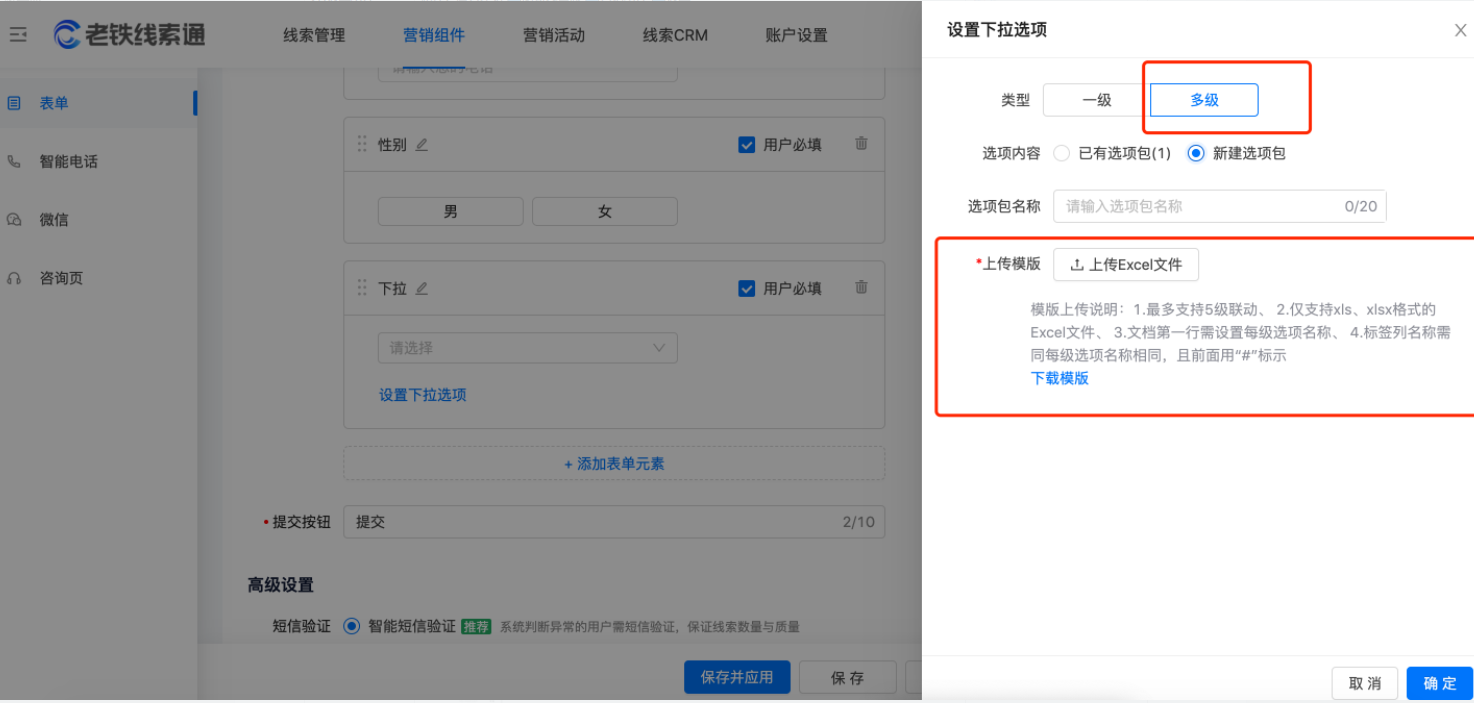Download the template via 下载模版 link
Image resolution: width=1474 pixels, height=703 pixels.
point(1059,380)
